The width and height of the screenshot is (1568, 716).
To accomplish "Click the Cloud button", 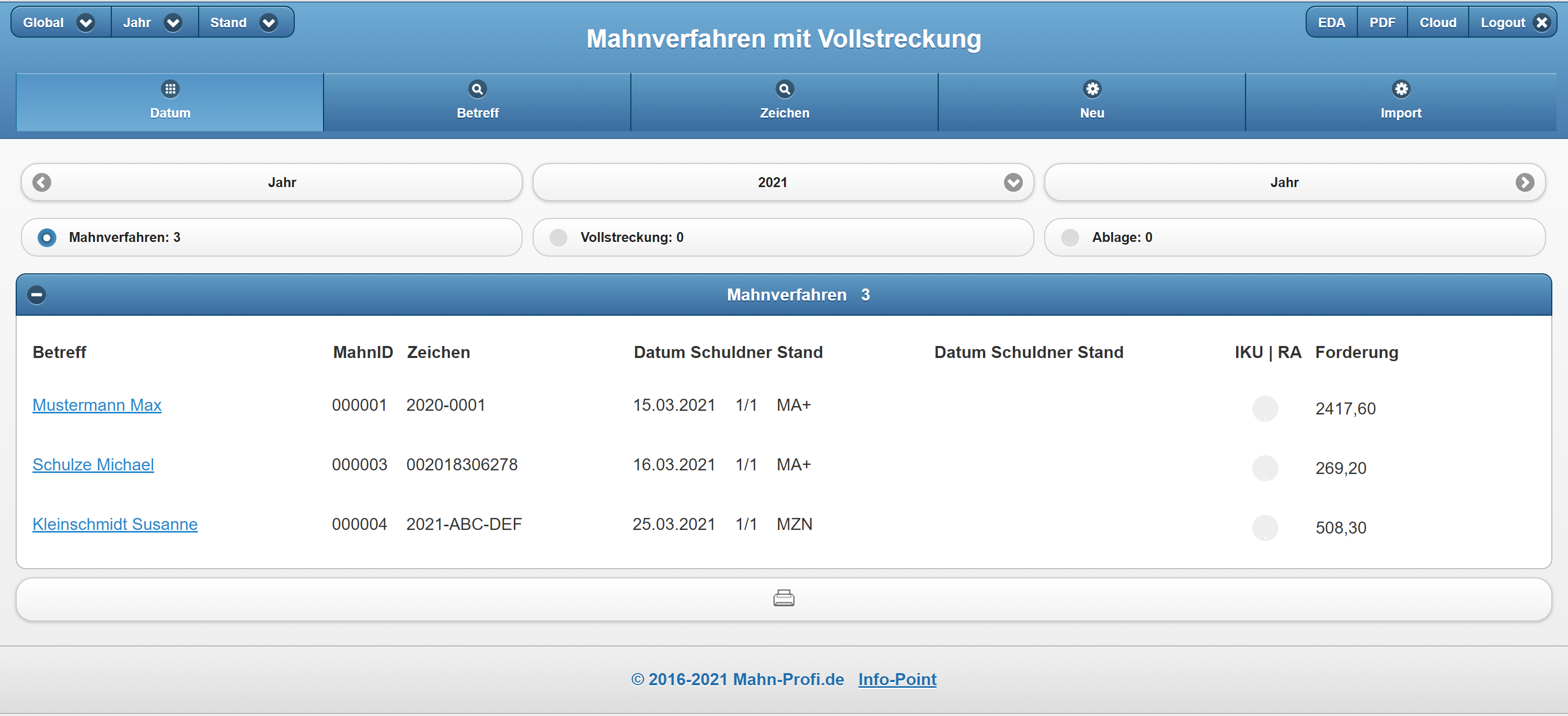I will tap(1438, 22).
